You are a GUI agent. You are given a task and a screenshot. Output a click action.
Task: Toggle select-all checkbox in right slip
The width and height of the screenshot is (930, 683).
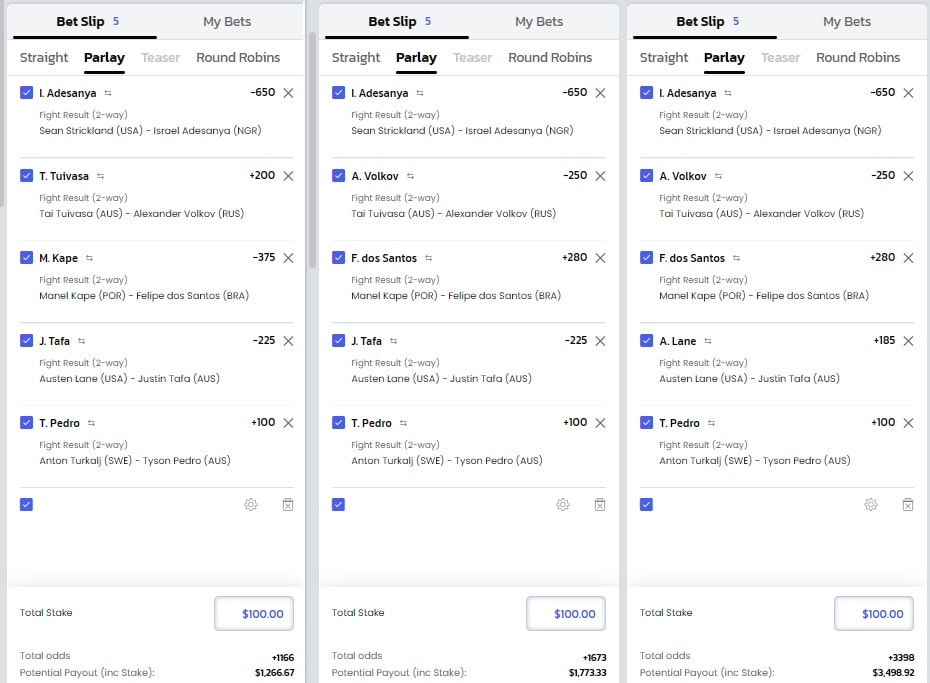coord(646,505)
